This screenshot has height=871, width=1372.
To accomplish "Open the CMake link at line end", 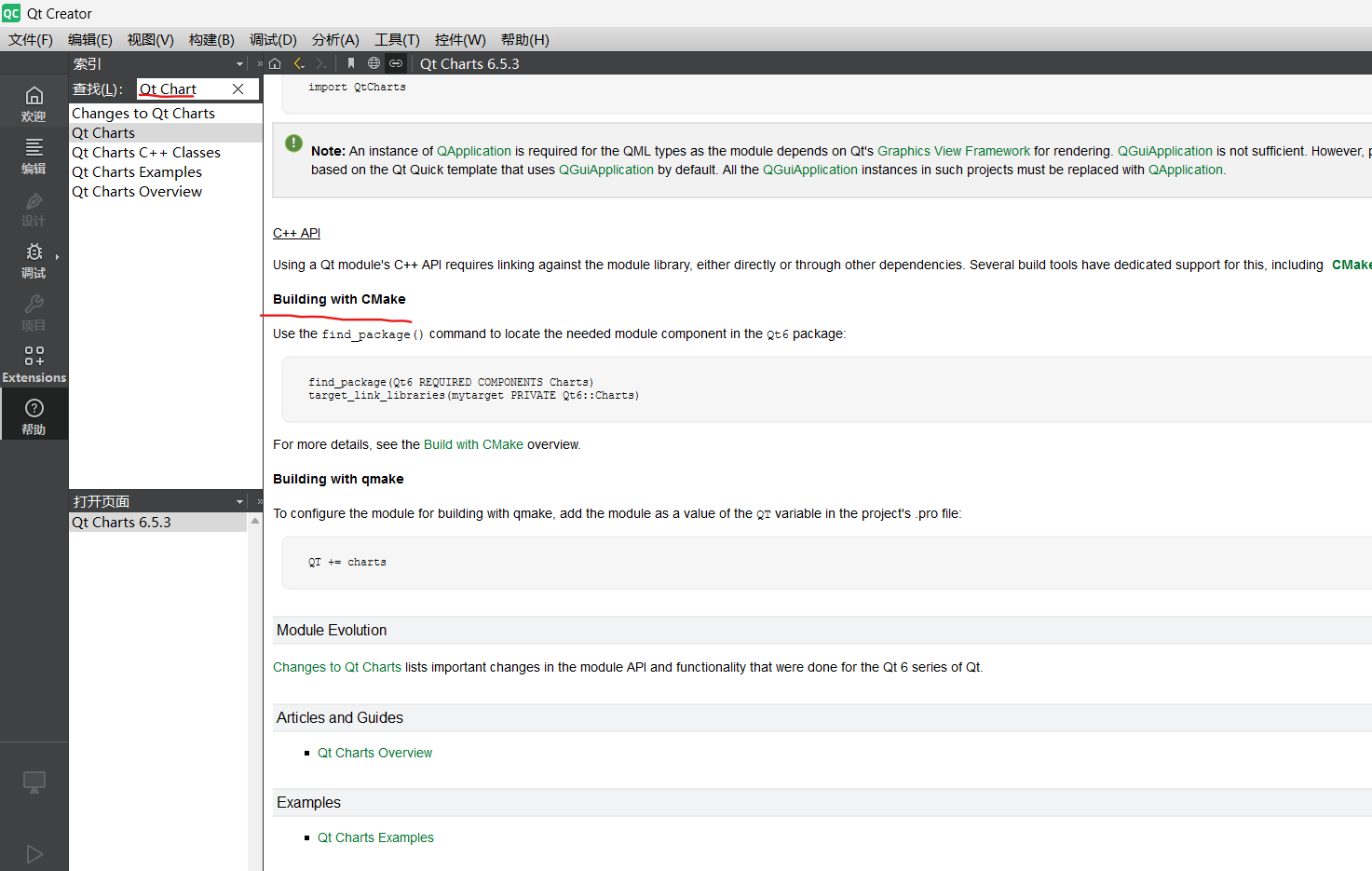I will pyautogui.click(x=1352, y=265).
